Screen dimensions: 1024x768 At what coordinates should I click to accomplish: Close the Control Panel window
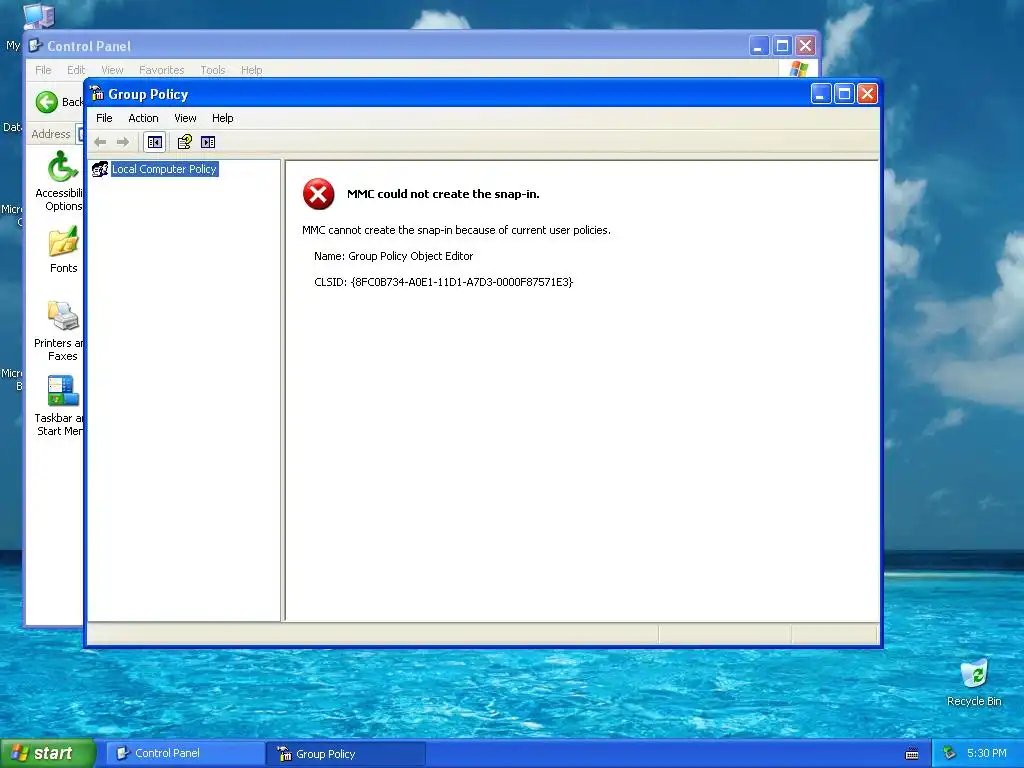pos(805,46)
